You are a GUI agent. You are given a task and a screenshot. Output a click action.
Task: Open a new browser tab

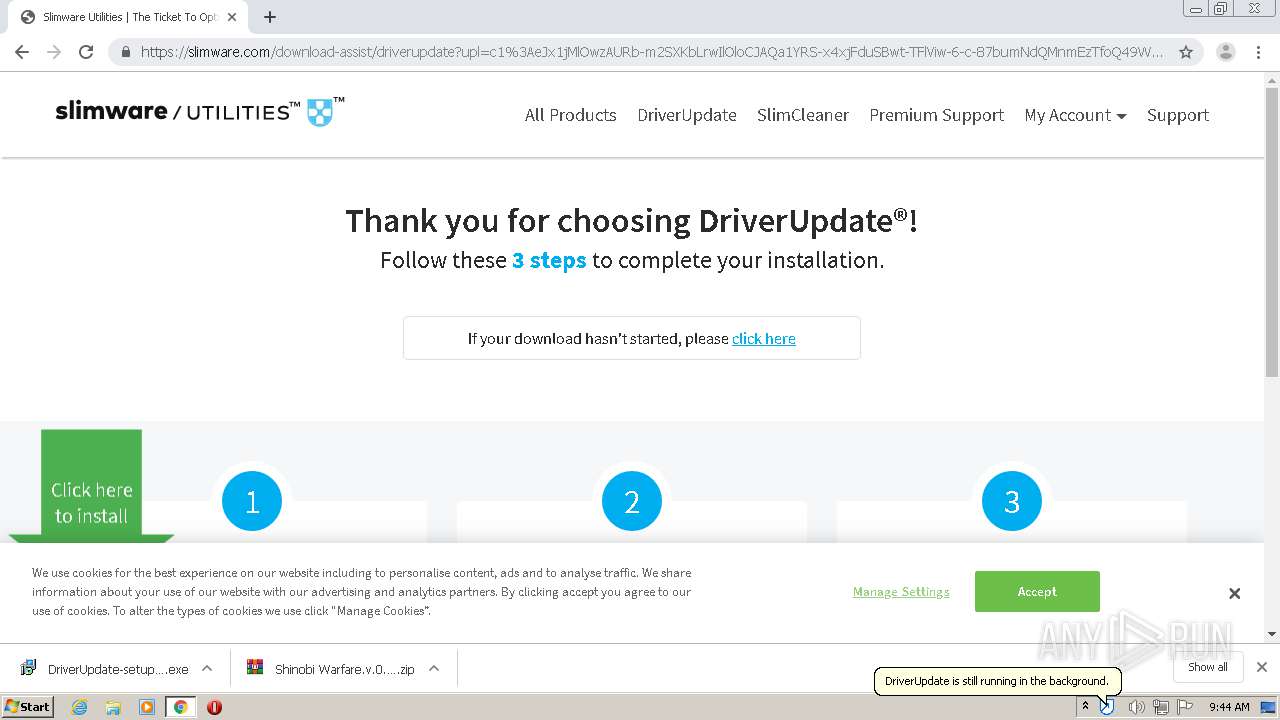(270, 17)
